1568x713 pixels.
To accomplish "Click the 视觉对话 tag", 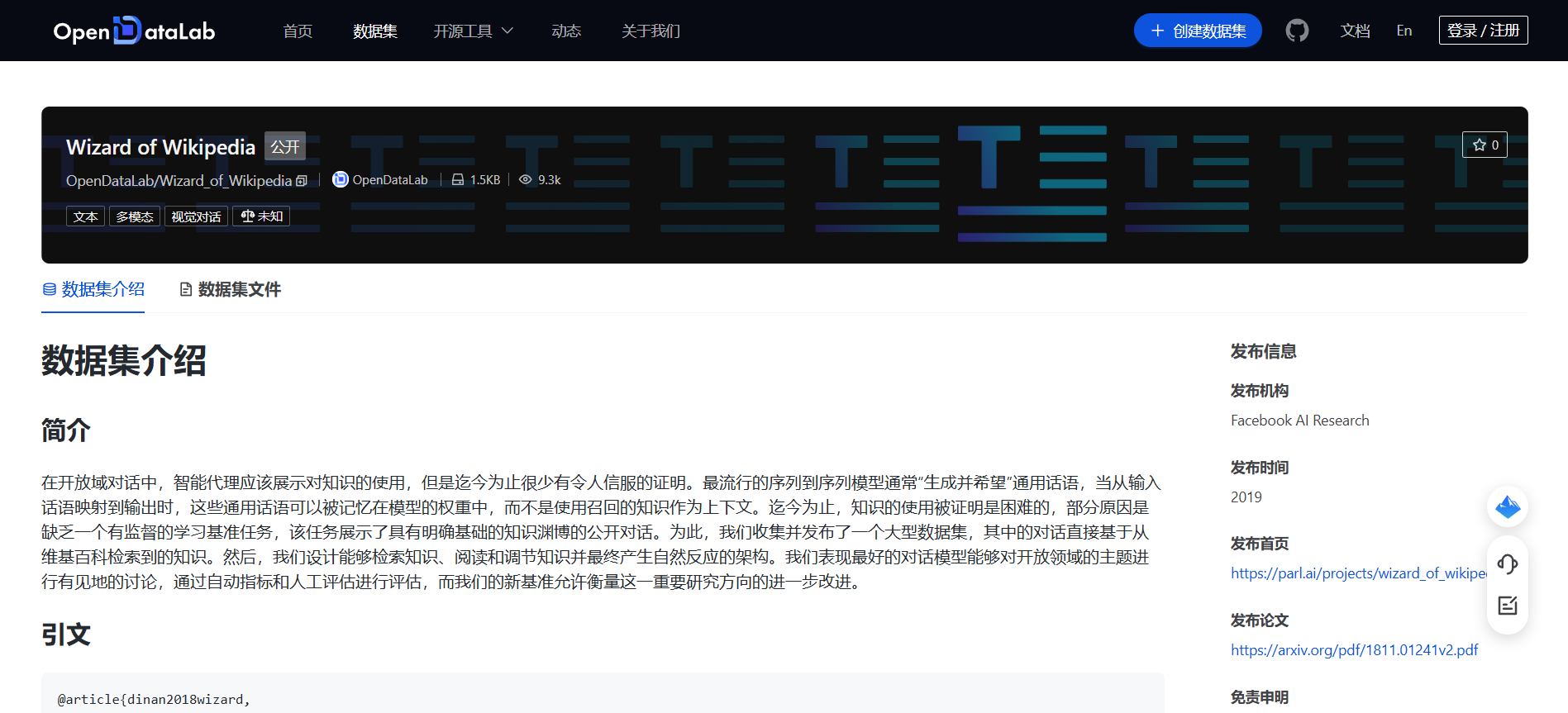I will pos(196,216).
